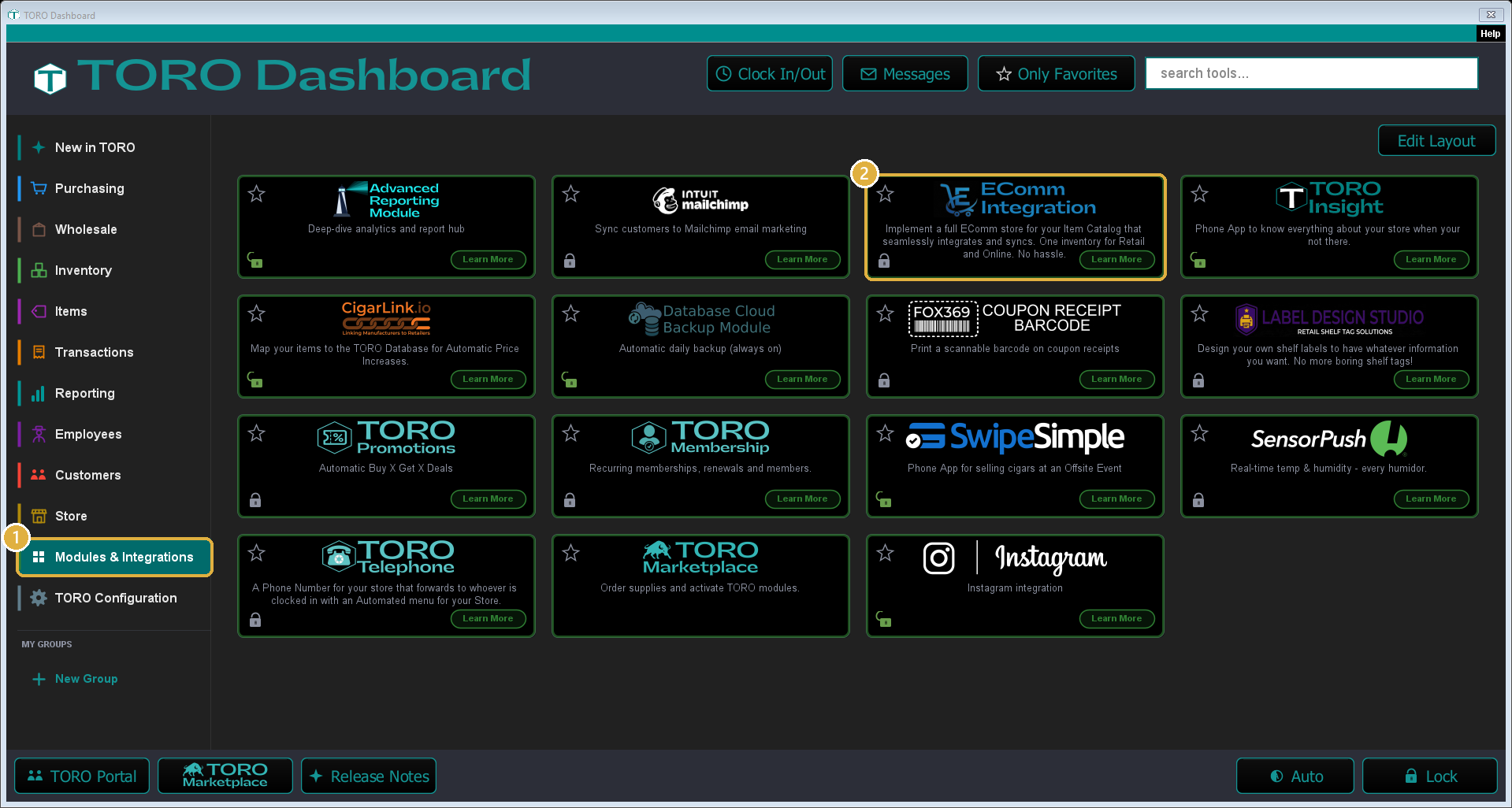The width and height of the screenshot is (1512, 808).
Task: Go to Reporting section
Action: (x=113, y=393)
